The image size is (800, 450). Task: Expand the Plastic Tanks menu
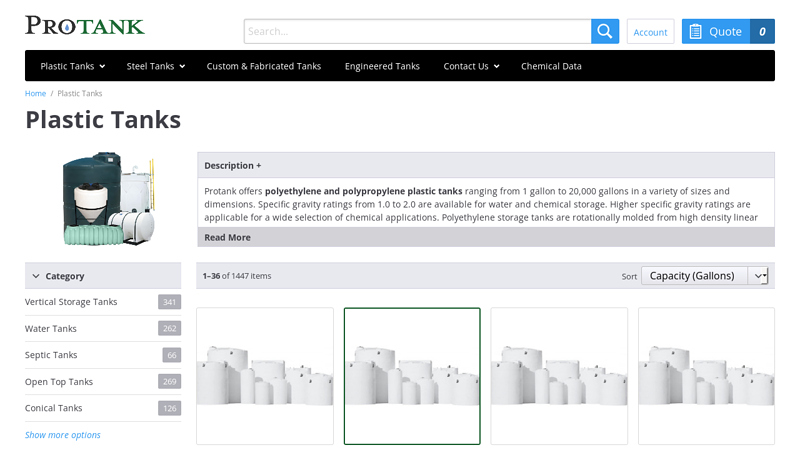point(73,66)
